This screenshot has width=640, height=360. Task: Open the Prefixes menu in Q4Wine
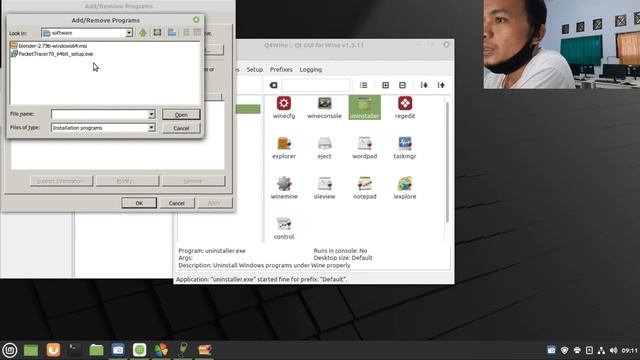click(x=281, y=69)
